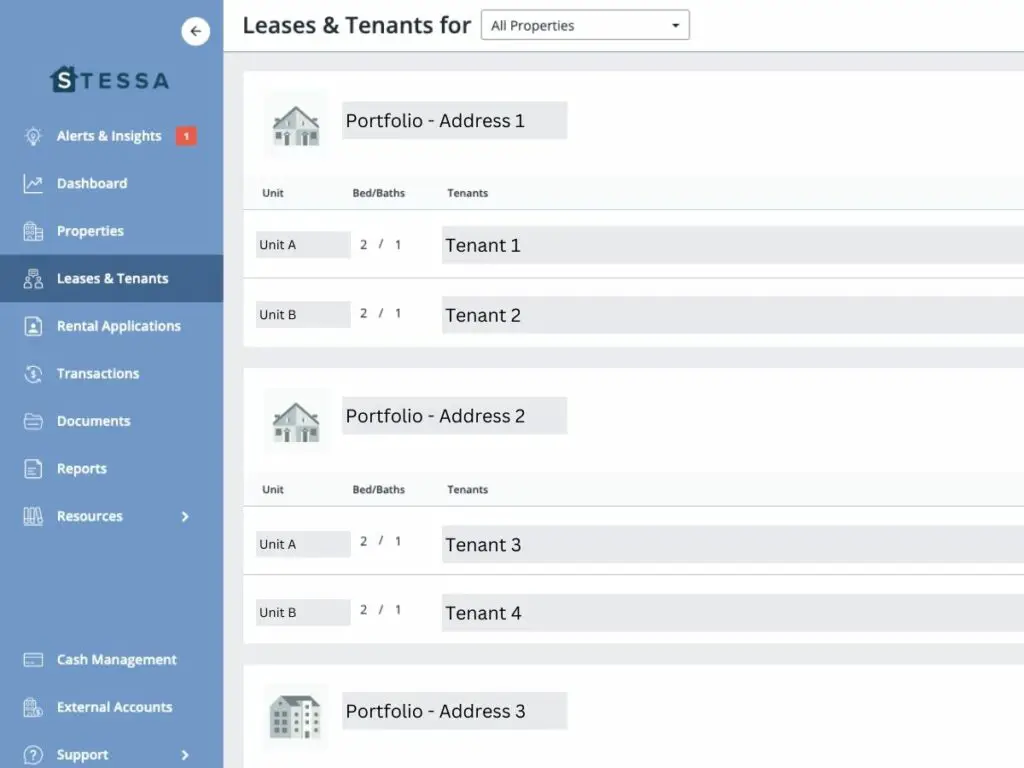Click the Unit column header under Address 2
The image size is (1024, 768).
(273, 490)
